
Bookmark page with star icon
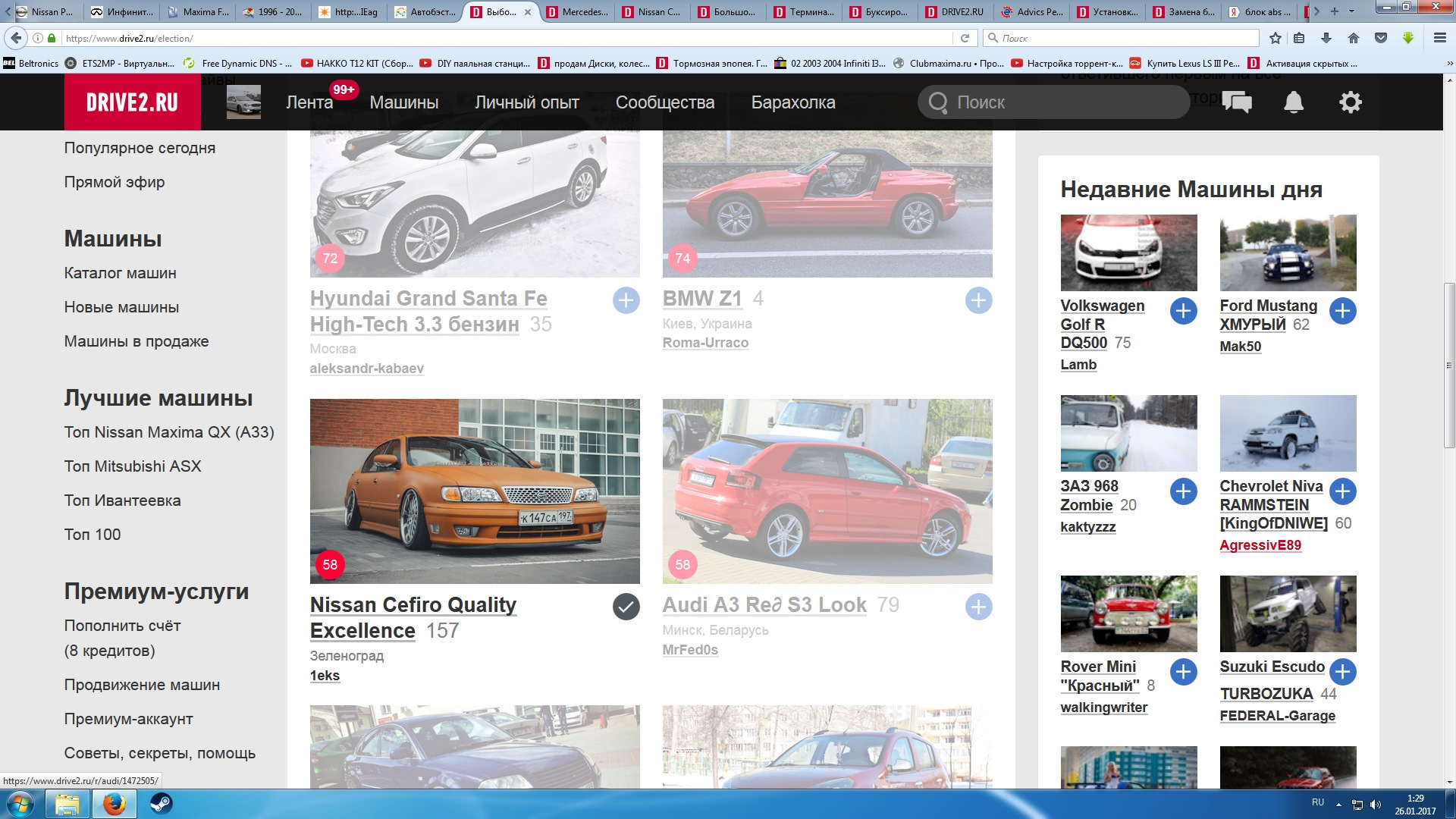(x=1276, y=38)
